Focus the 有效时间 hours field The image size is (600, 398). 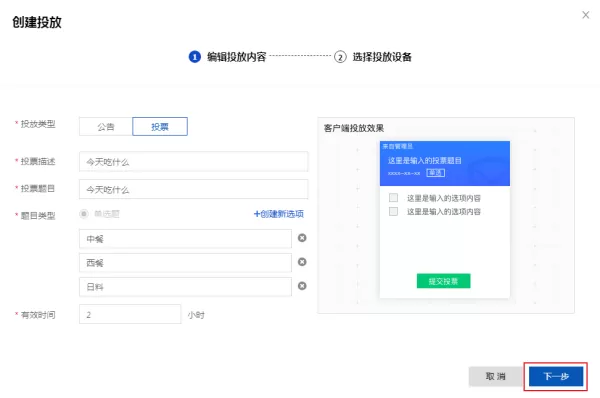pos(130,314)
